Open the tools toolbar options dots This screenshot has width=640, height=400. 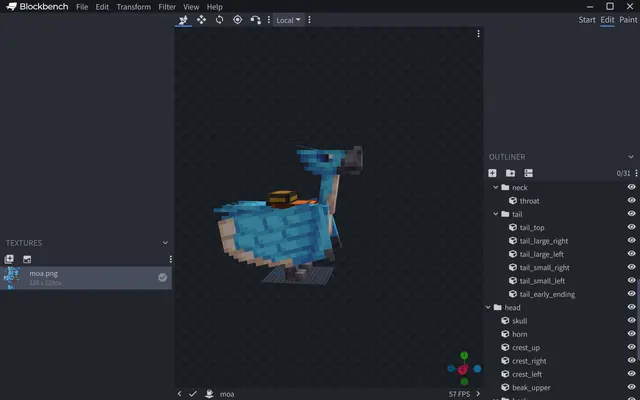tap(269, 20)
